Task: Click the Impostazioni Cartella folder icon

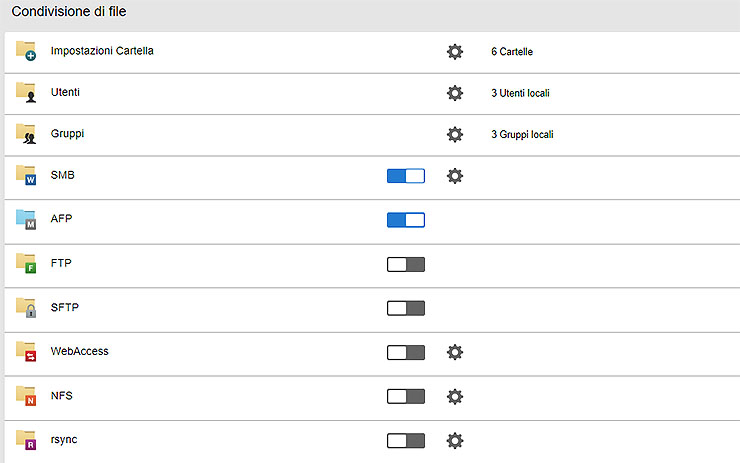Action: [x=26, y=51]
